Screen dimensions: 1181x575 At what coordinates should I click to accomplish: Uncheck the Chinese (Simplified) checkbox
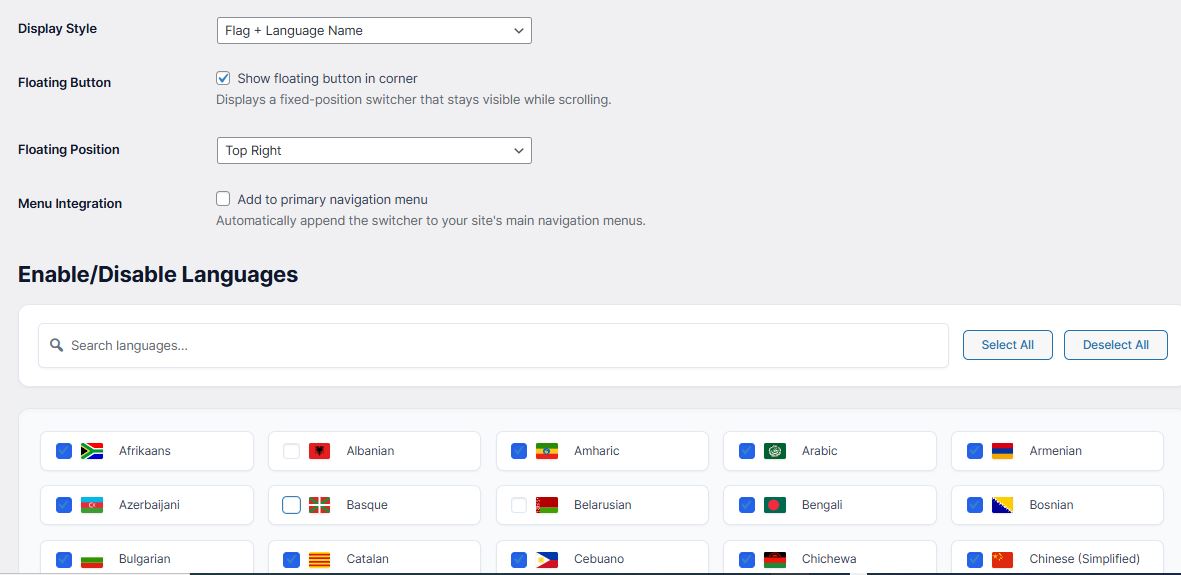pyautogui.click(x=975, y=559)
